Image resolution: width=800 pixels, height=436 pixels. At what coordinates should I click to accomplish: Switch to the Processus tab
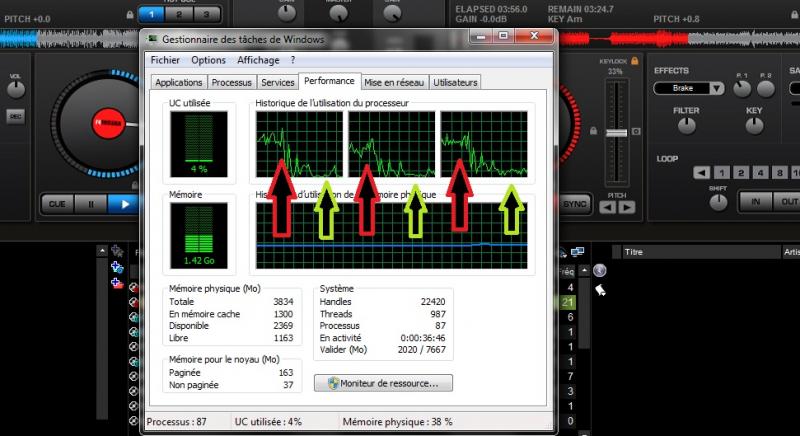(231, 82)
